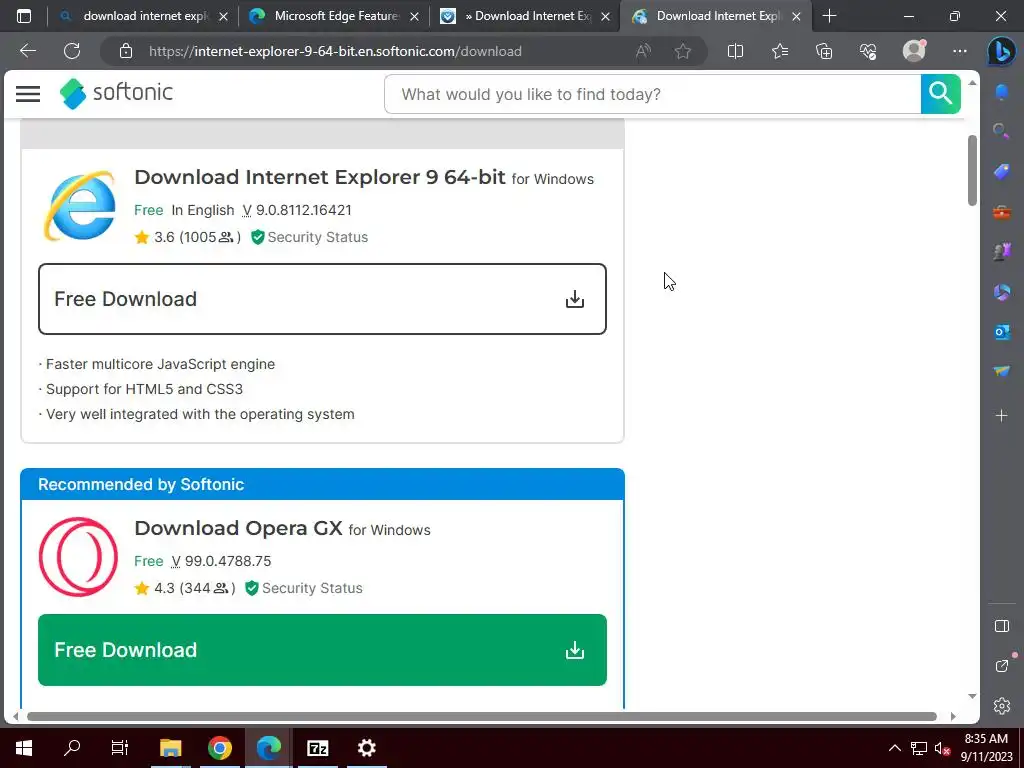Open a new tab with plus button
This screenshot has width=1024, height=768.
829,16
